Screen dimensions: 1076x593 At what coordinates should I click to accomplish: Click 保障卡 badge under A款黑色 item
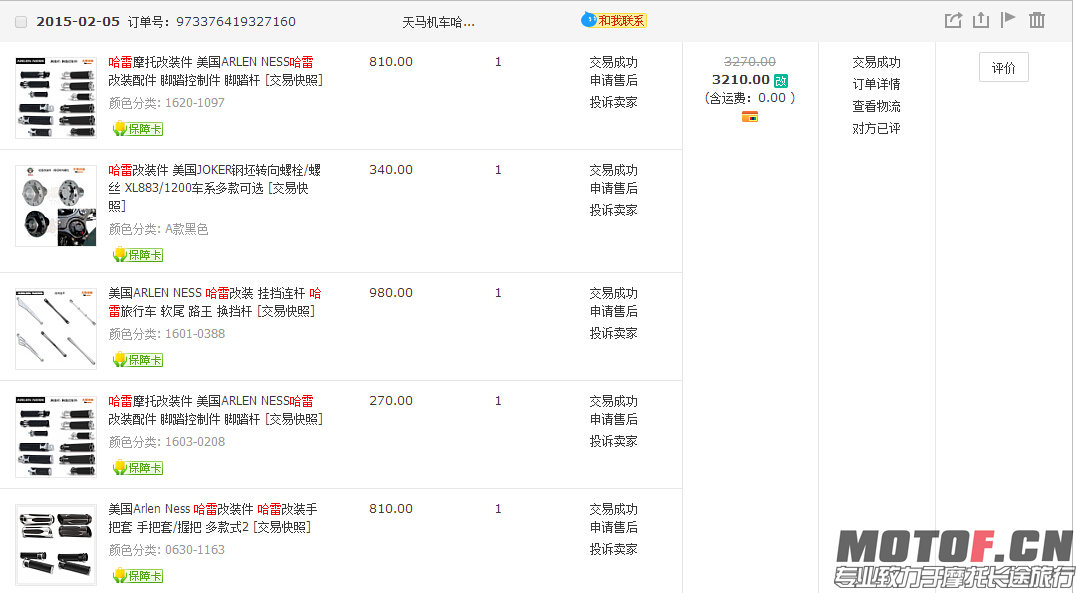(x=138, y=255)
